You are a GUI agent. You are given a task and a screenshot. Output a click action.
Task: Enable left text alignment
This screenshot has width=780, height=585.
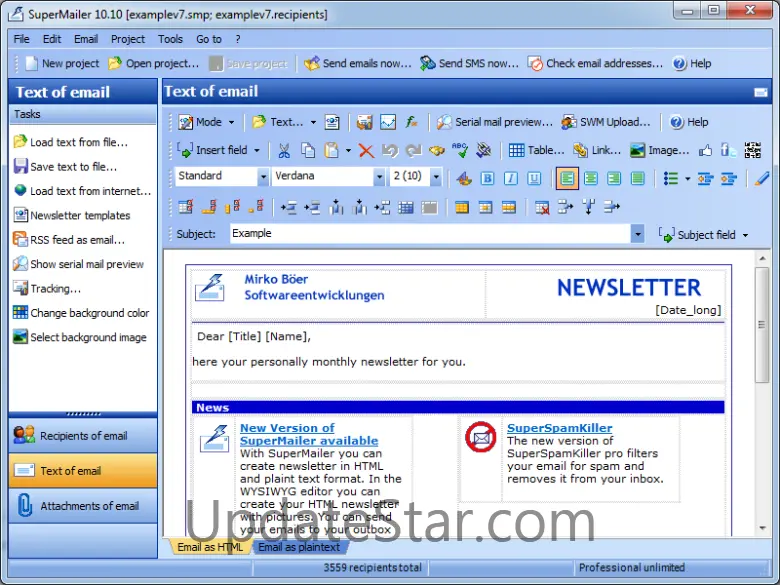[567, 179]
